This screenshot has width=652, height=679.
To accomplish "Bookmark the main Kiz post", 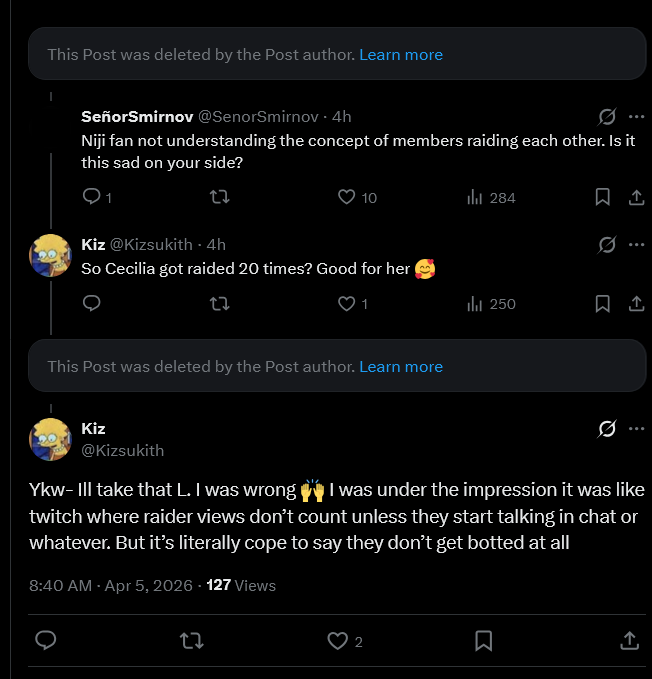I will tap(483, 640).
